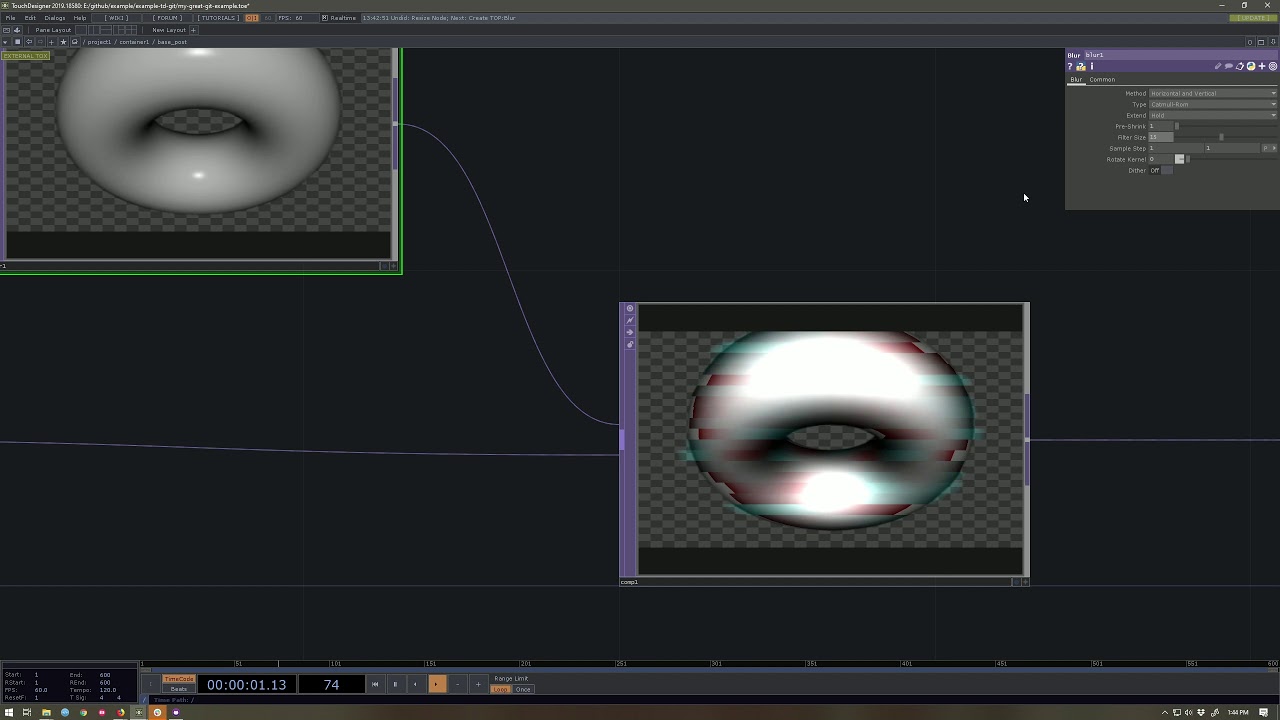Click plus icon in path bar
Image resolution: width=1280 pixels, height=720 pixels.
point(51,42)
